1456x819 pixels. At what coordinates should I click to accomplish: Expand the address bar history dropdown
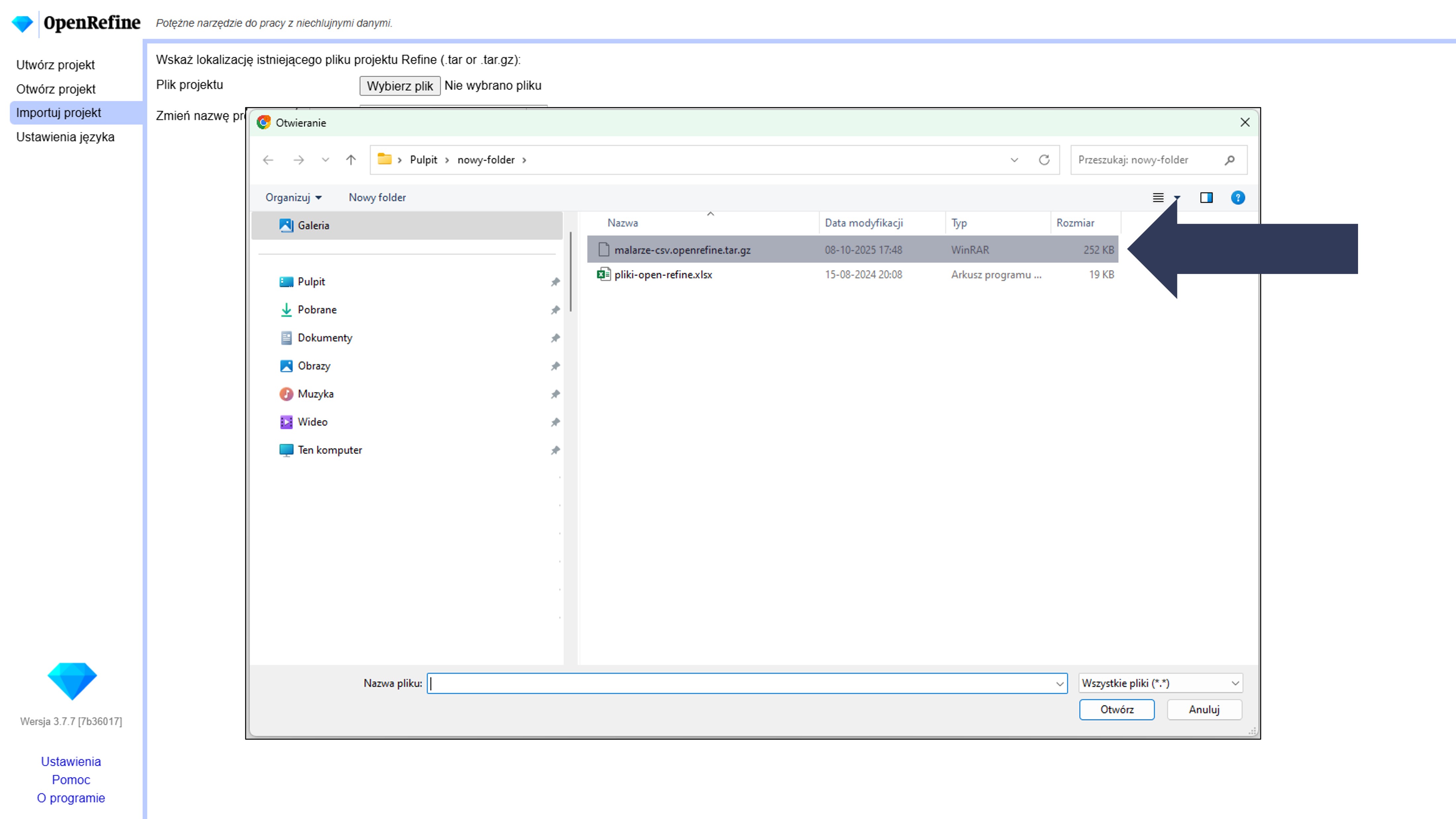point(1014,160)
